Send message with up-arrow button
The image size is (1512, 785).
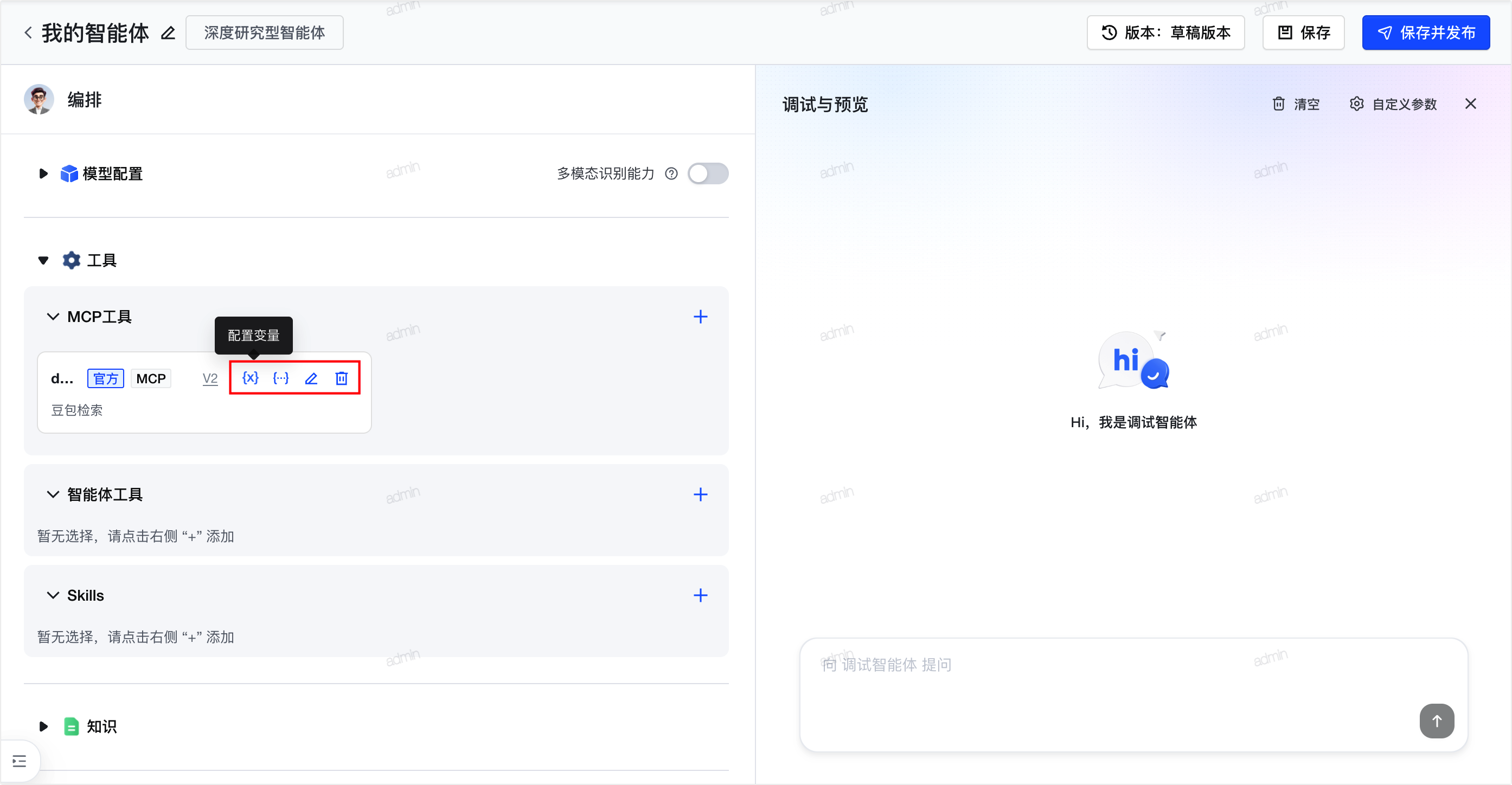point(1436,721)
